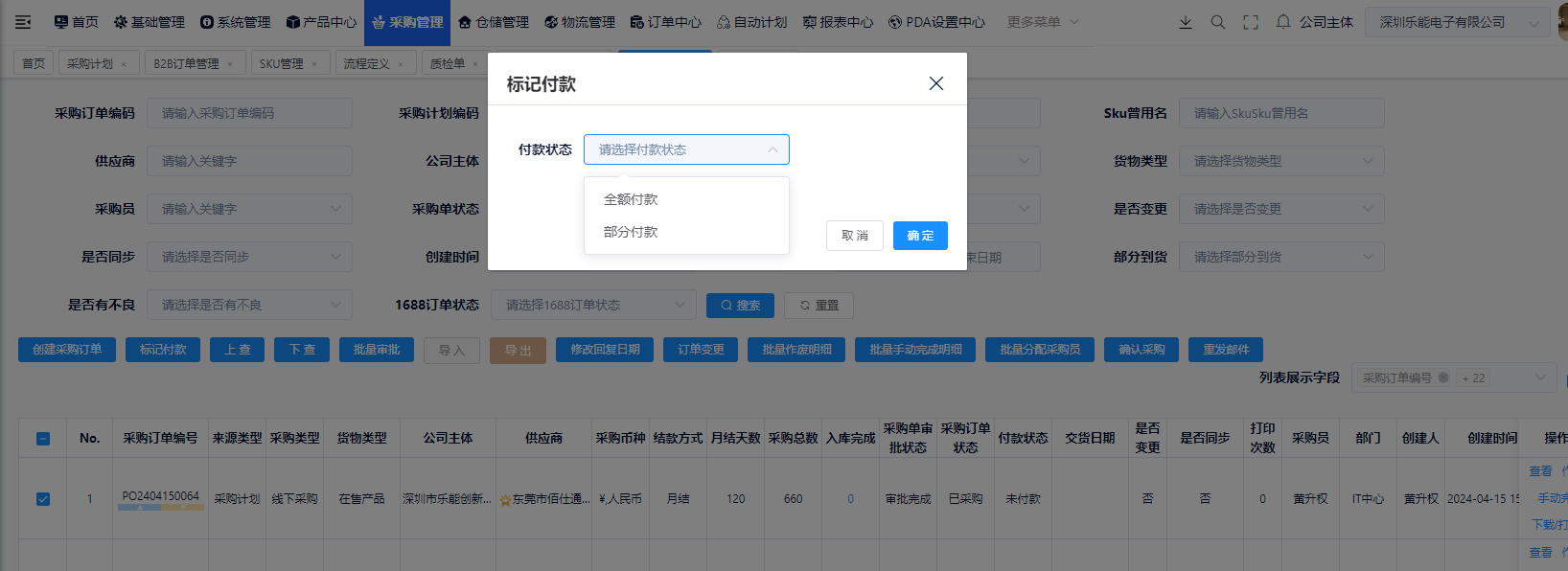Expand the 是否同步 dropdown
The image size is (1568, 571).
coord(249,257)
